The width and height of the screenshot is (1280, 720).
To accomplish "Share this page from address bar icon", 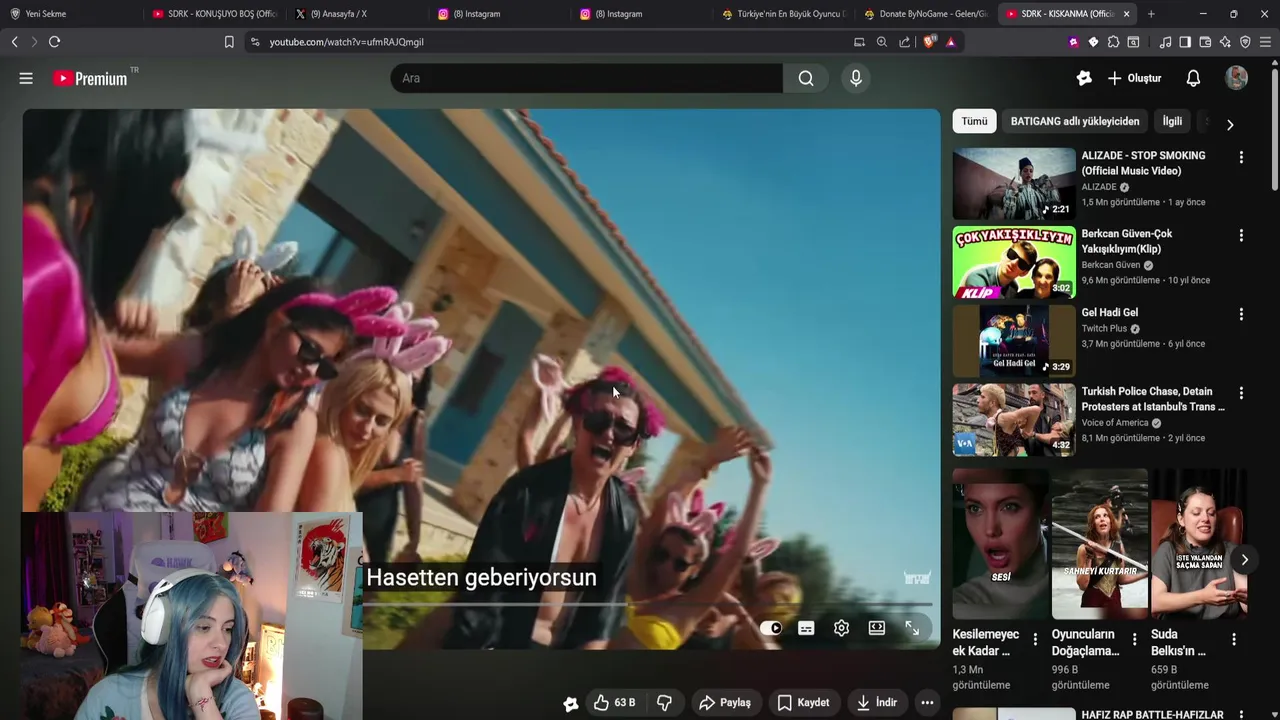I will pyautogui.click(x=905, y=42).
